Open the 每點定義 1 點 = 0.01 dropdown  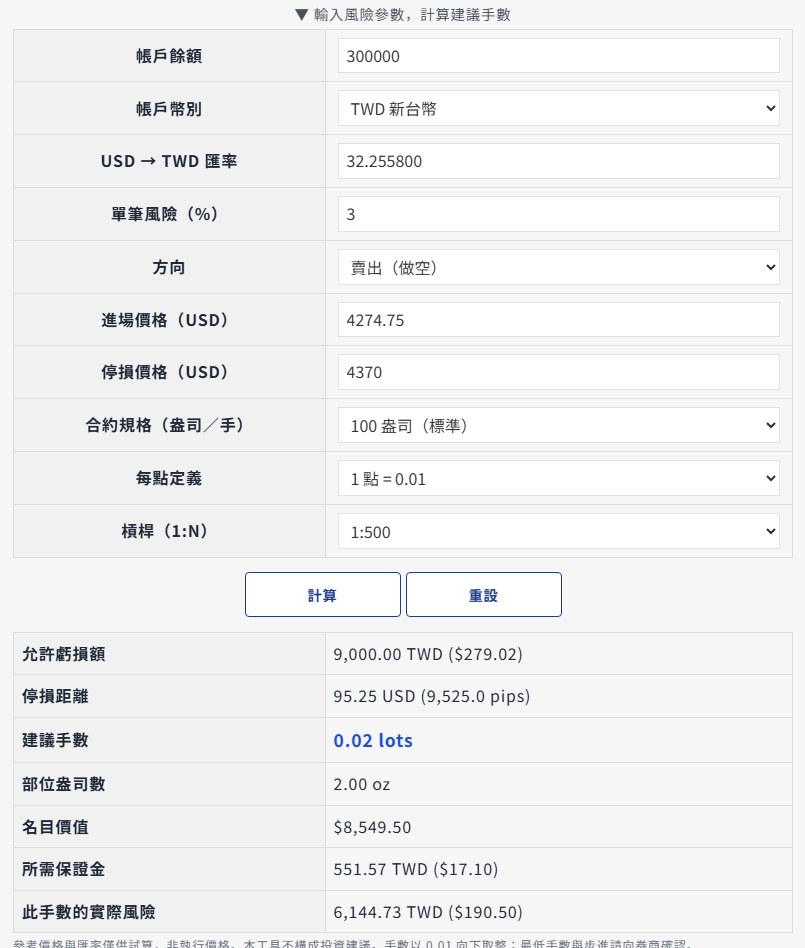558,478
